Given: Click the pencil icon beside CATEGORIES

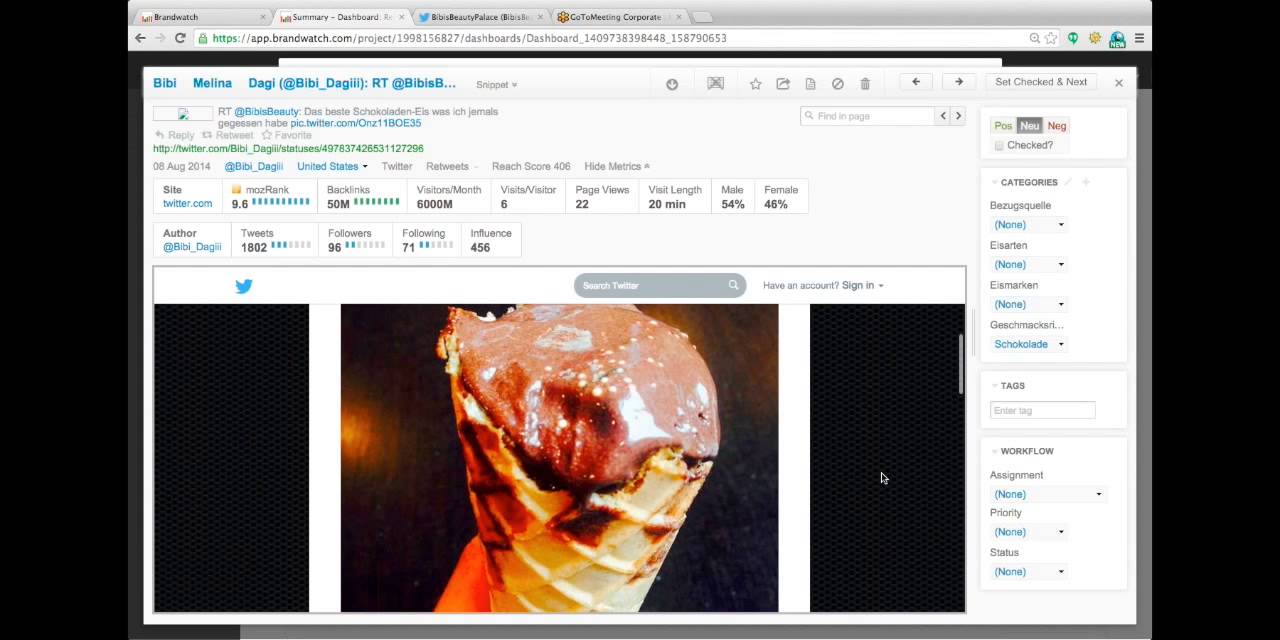Looking at the screenshot, I should [1068, 182].
